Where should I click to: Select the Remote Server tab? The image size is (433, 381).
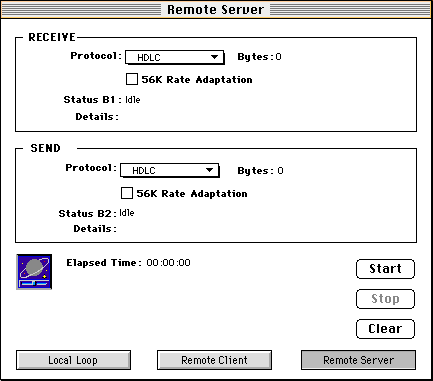pos(358,360)
